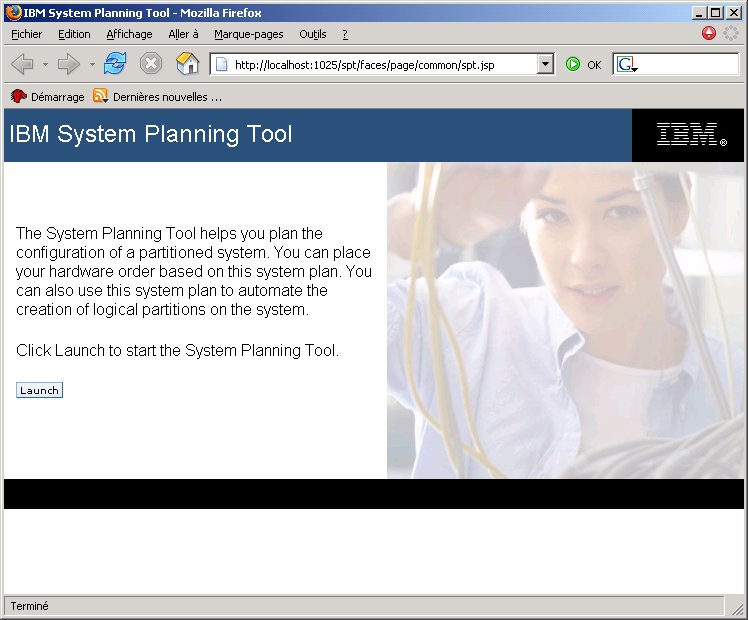Click the red update notification icon
748x620 pixels.
coord(709,33)
